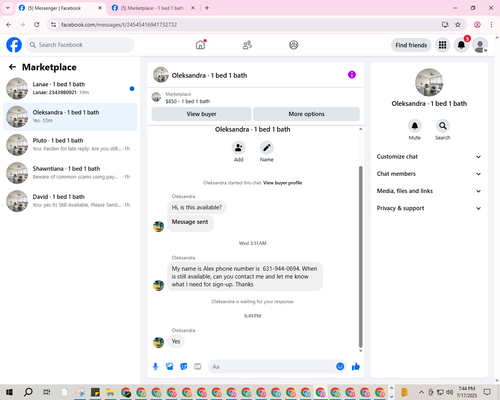
Task: Click the volume icon in system tray
Action: tap(450, 392)
